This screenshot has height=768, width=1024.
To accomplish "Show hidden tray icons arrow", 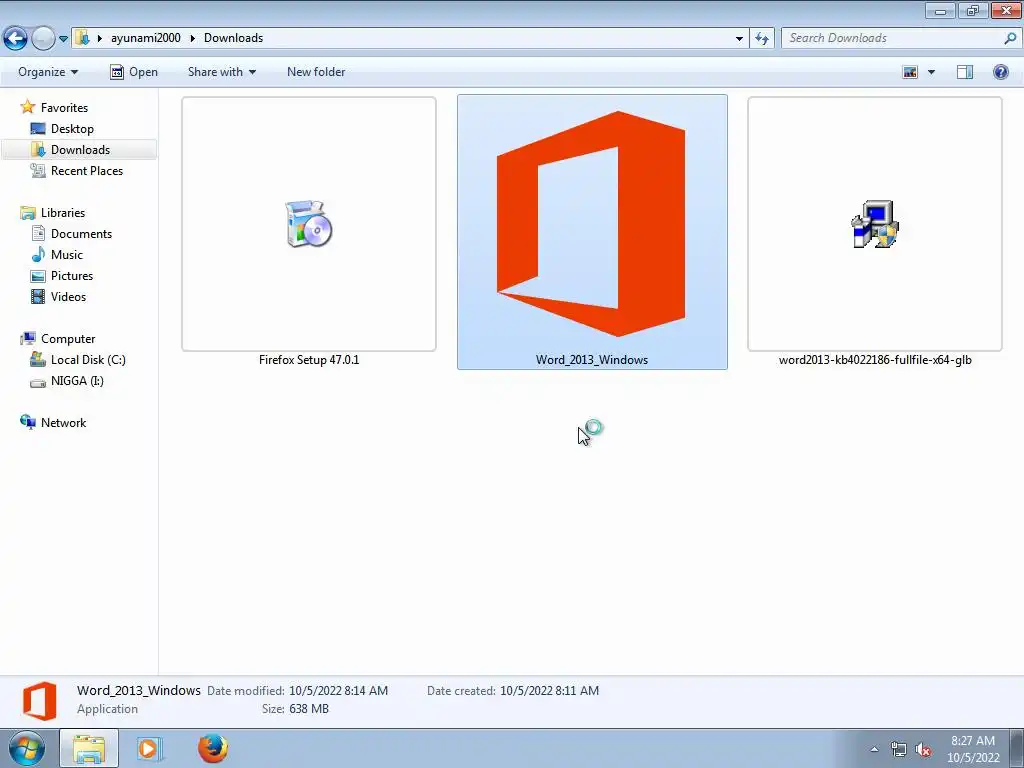I will click(874, 749).
